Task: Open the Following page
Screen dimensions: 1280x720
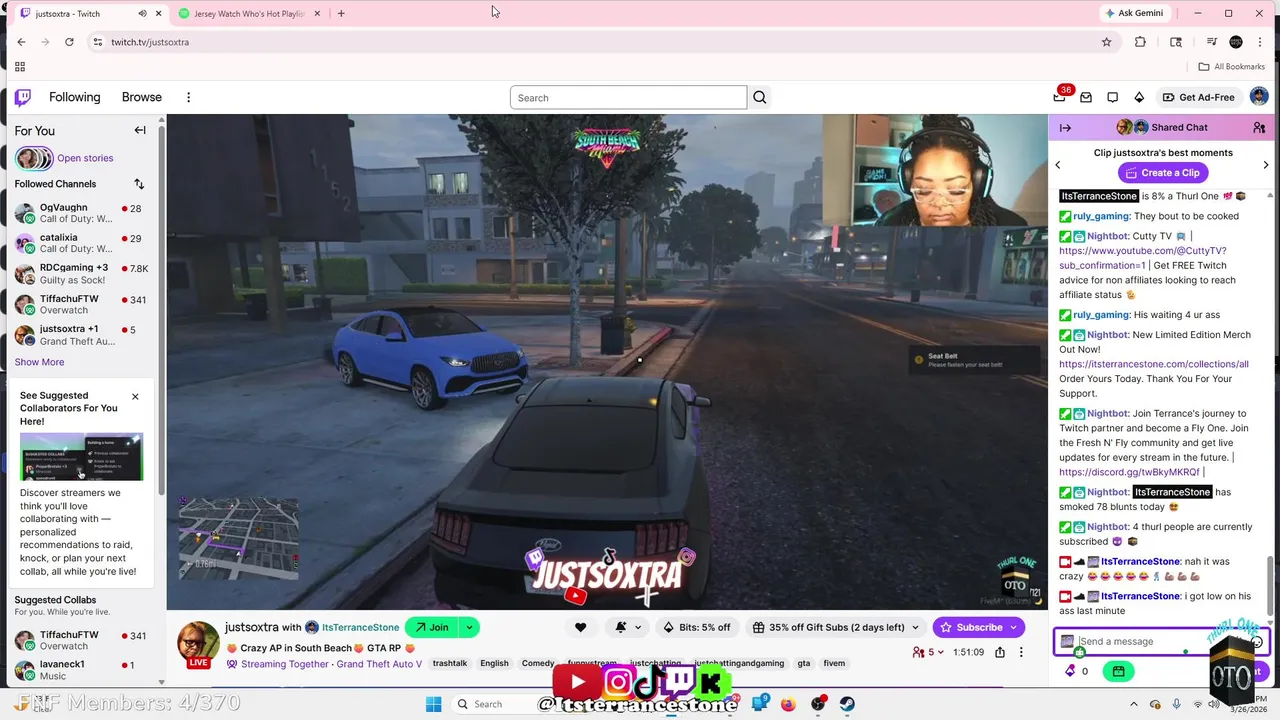Action: coord(75,97)
